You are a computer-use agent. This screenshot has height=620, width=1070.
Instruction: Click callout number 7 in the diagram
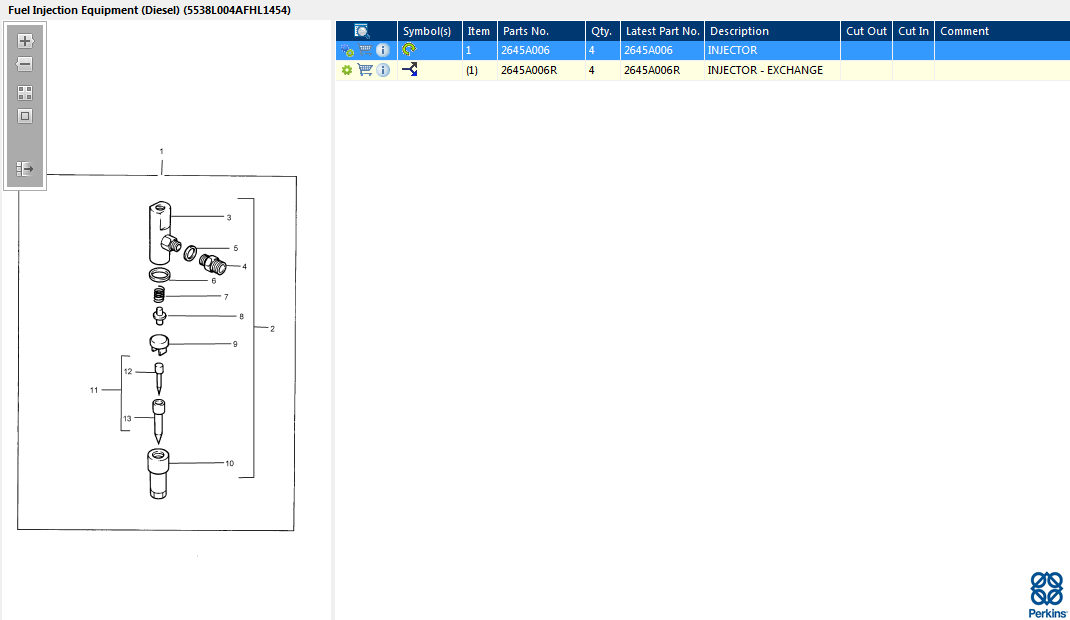[x=226, y=297]
